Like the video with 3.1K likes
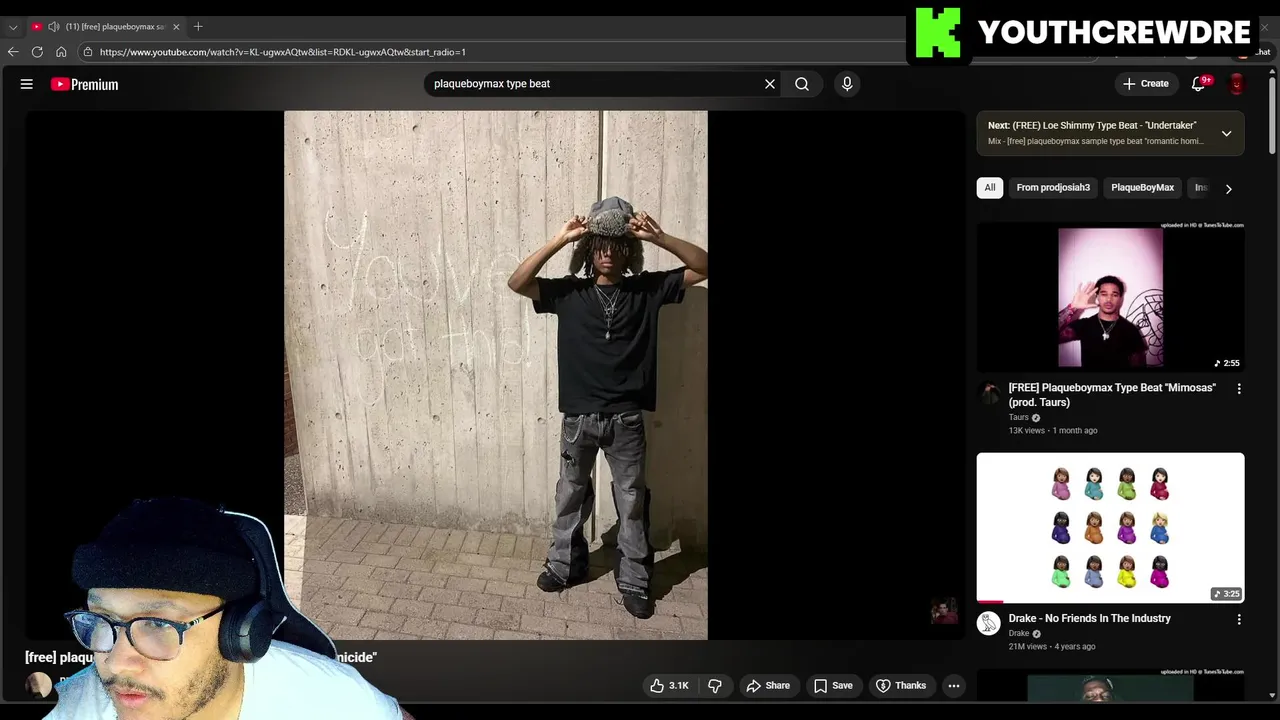Viewport: 1280px width, 720px height. coord(669,685)
